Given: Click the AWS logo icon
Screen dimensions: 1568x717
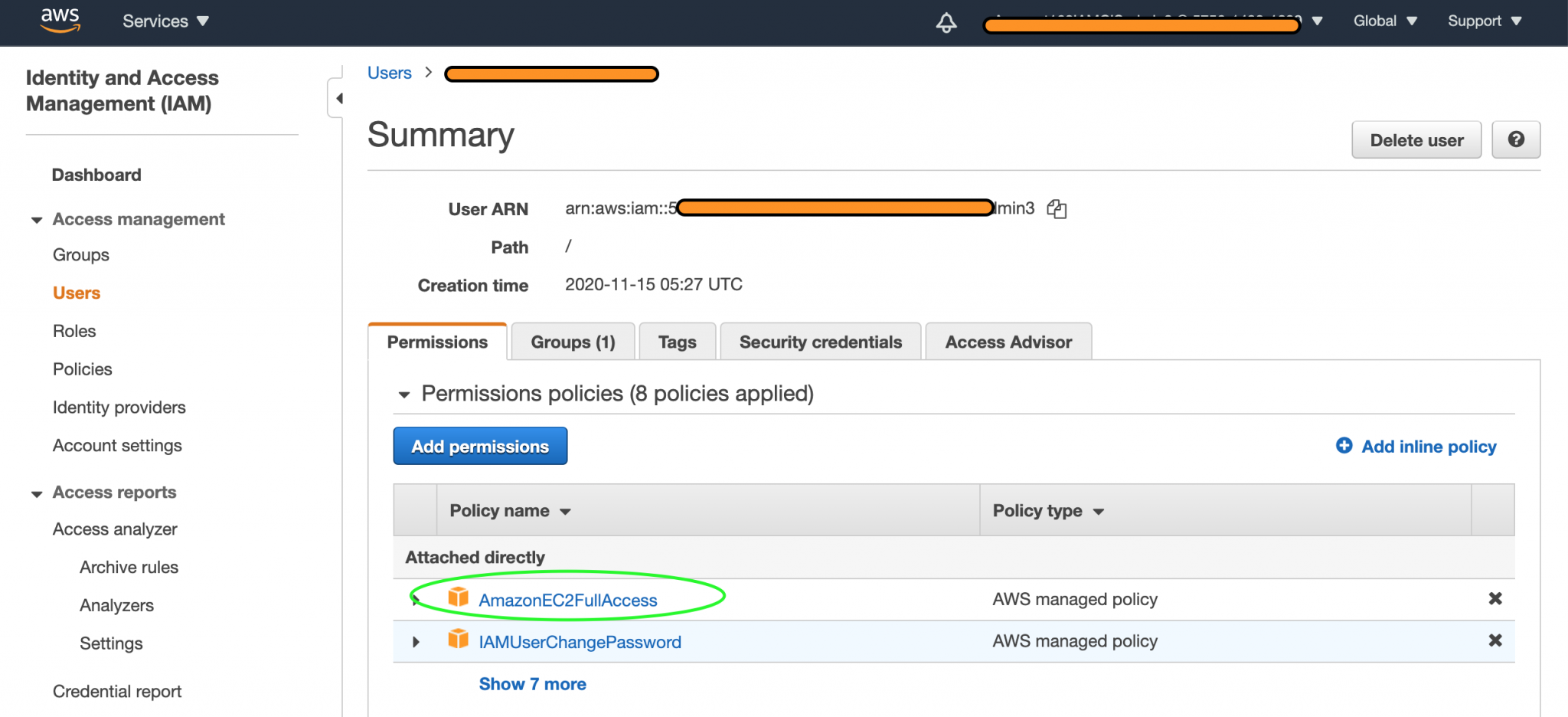Looking at the screenshot, I should [60, 21].
